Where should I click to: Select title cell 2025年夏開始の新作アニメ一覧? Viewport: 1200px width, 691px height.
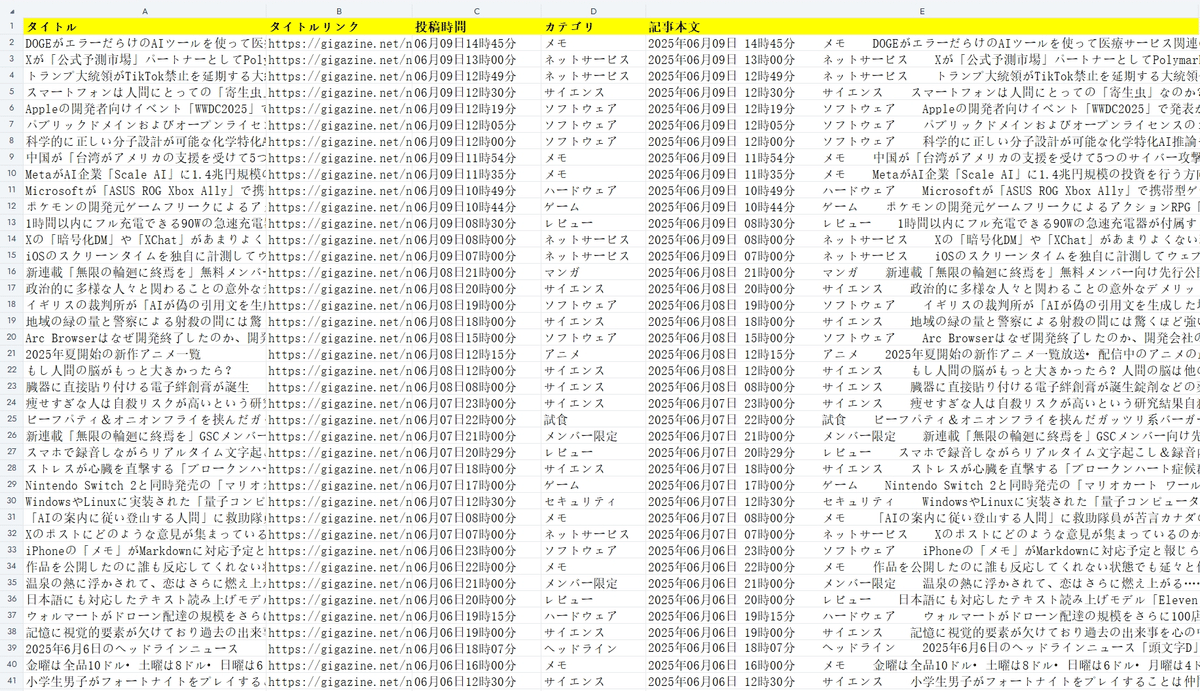[145, 353]
